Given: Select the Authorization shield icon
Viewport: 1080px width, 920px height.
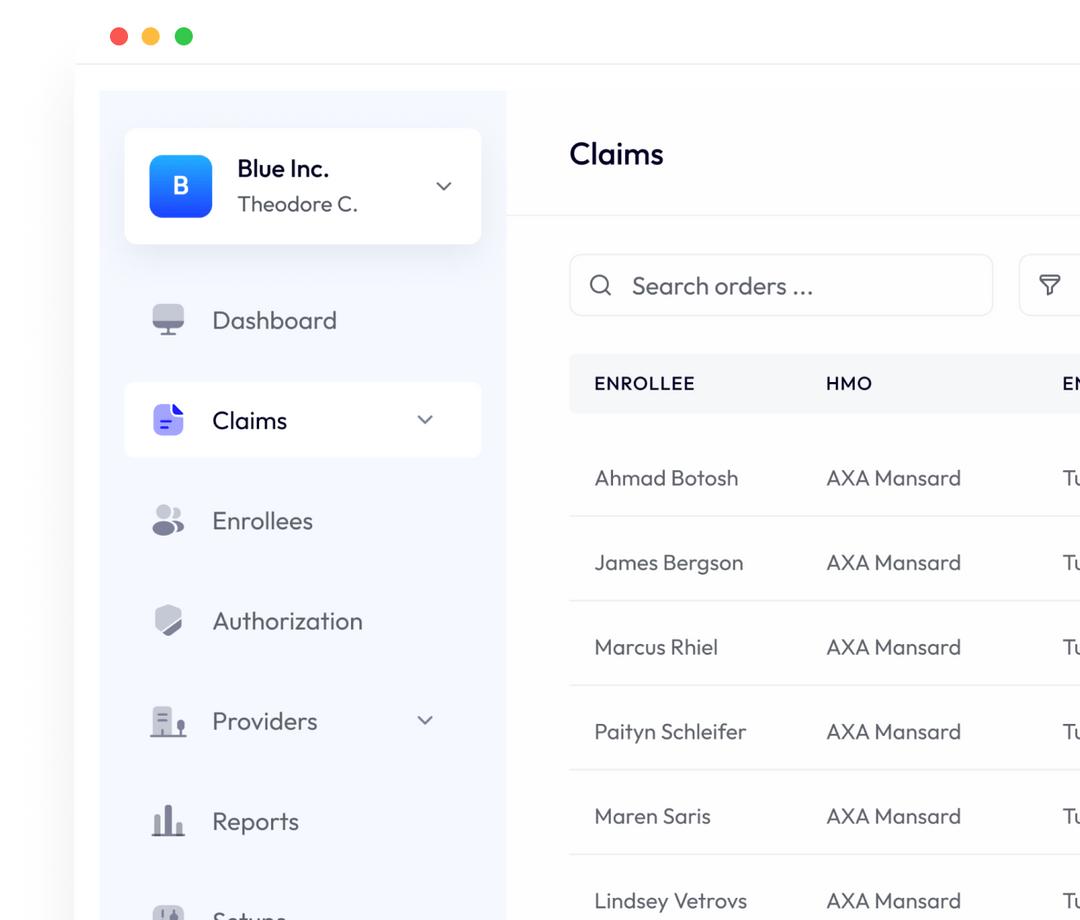Looking at the screenshot, I should (x=167, y=620).
